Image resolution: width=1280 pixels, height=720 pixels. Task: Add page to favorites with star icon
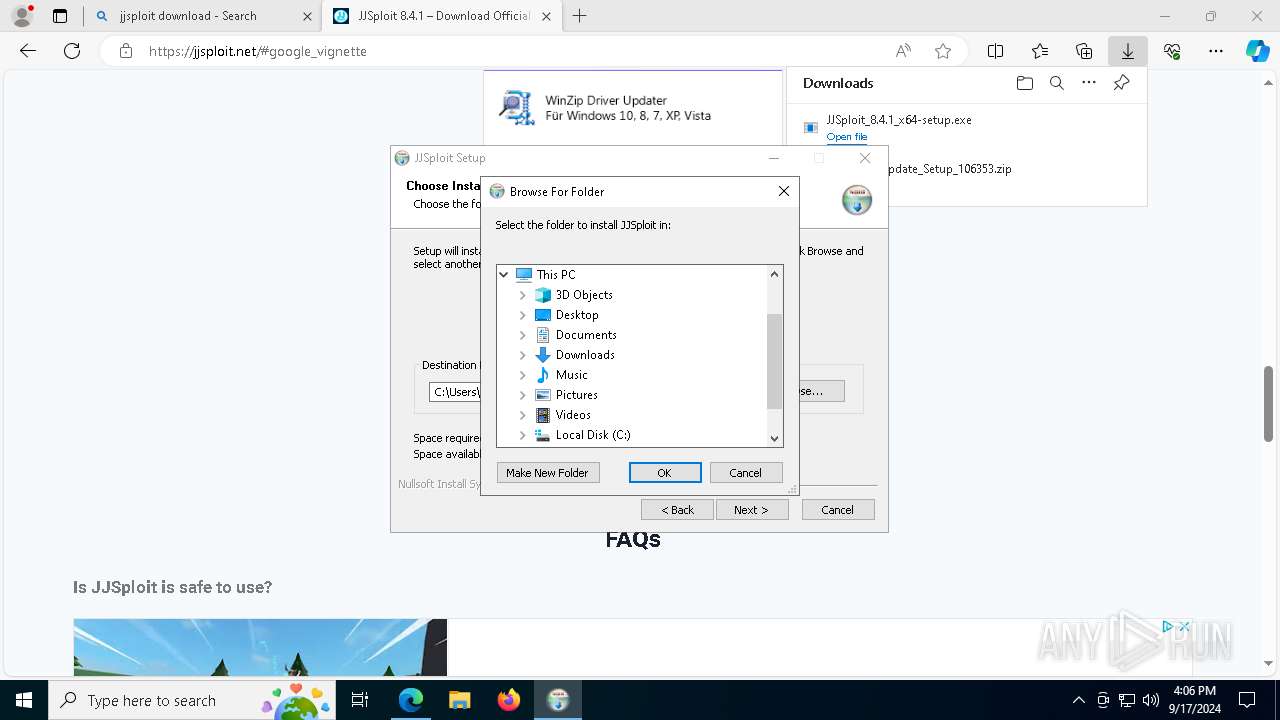pyautogui.click(x=943, y=51)
